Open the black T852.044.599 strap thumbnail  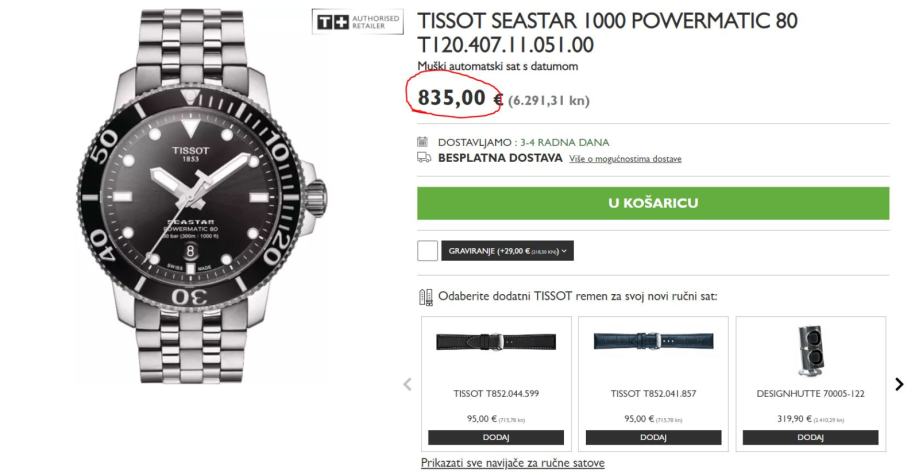pos(496,342)
